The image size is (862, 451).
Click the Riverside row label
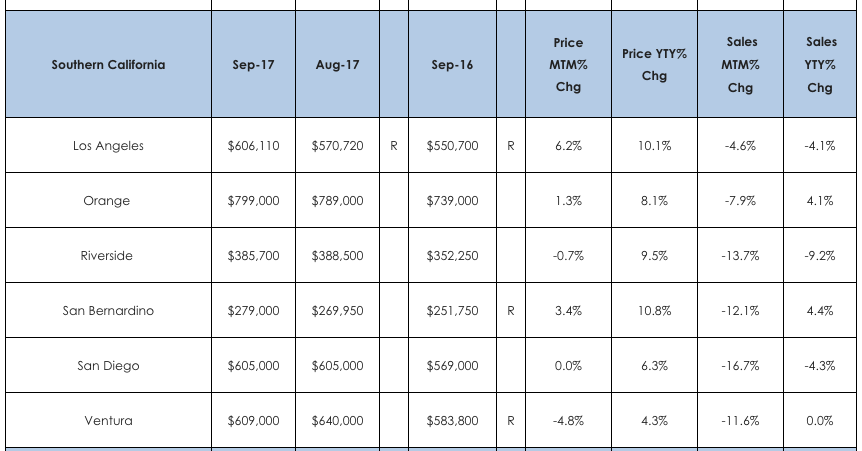coord(108,256)
